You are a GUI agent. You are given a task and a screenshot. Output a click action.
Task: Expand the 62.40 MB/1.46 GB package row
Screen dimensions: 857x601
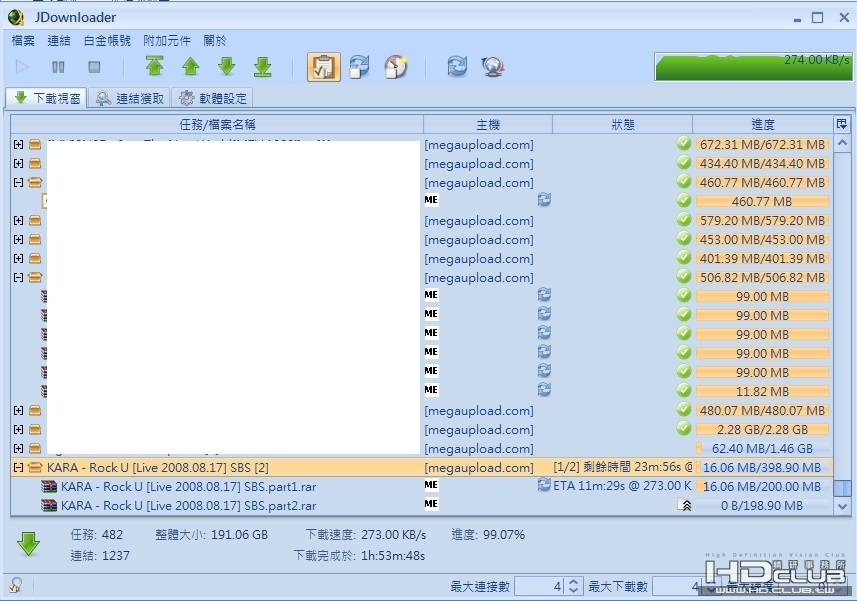point(19,449)
